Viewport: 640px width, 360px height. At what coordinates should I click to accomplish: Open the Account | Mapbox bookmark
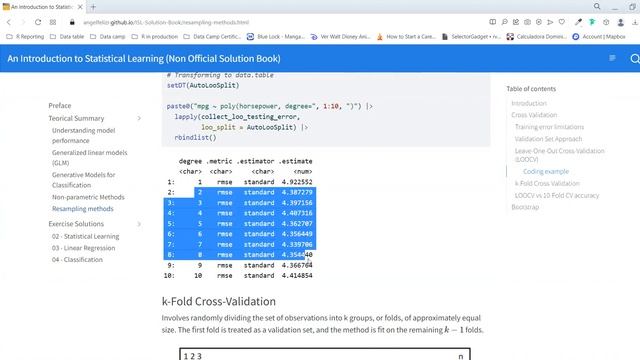point(599,37)
